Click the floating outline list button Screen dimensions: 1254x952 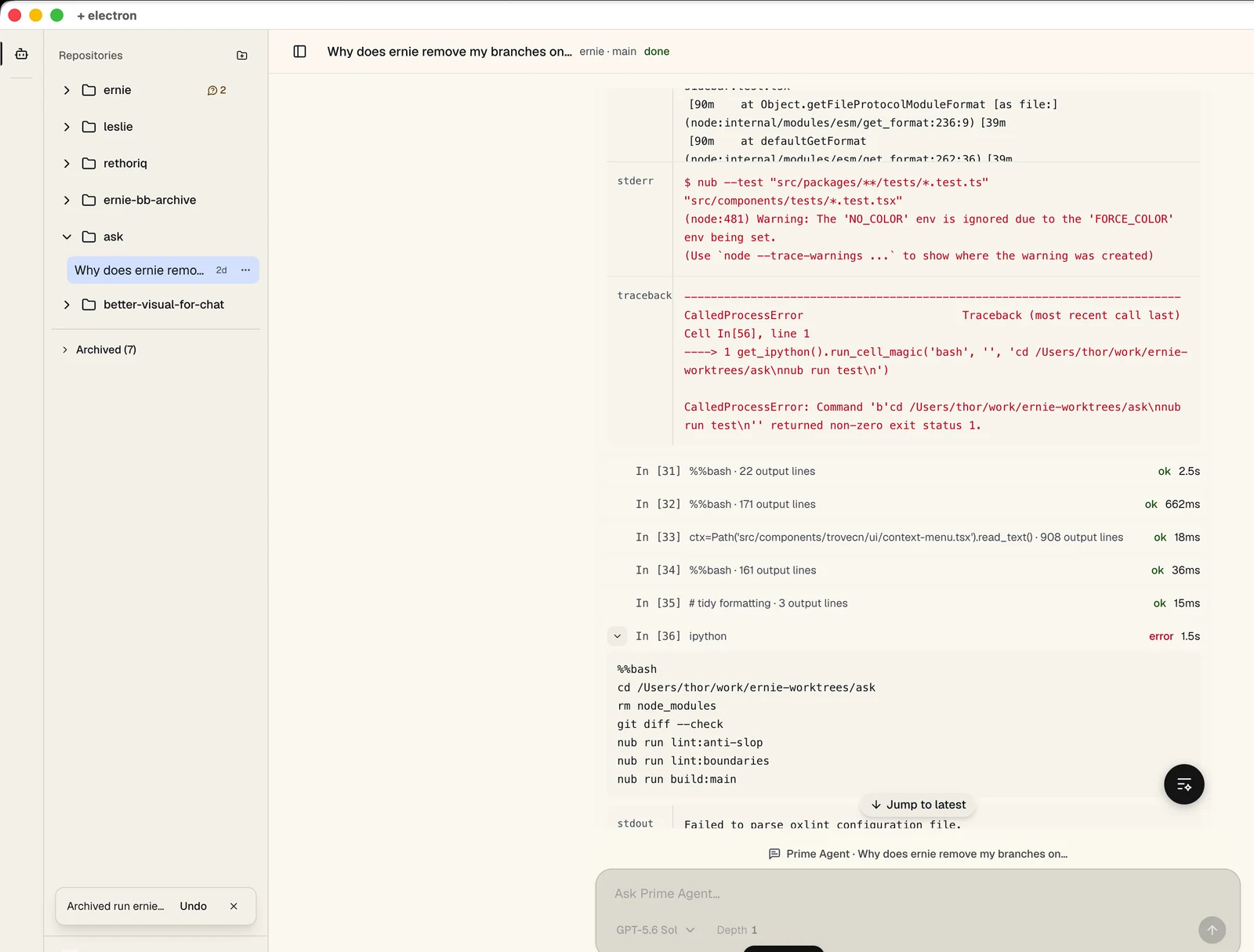point(1183,784)
